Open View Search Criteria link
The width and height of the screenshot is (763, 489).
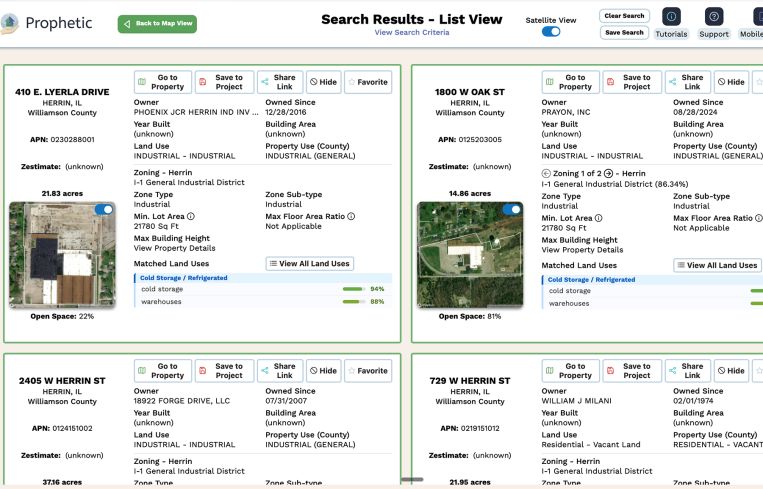tap(412, 32)
